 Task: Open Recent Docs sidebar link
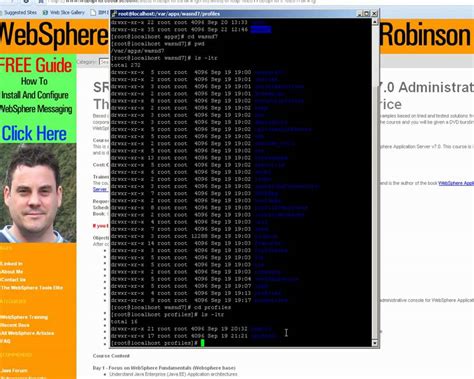15,325
